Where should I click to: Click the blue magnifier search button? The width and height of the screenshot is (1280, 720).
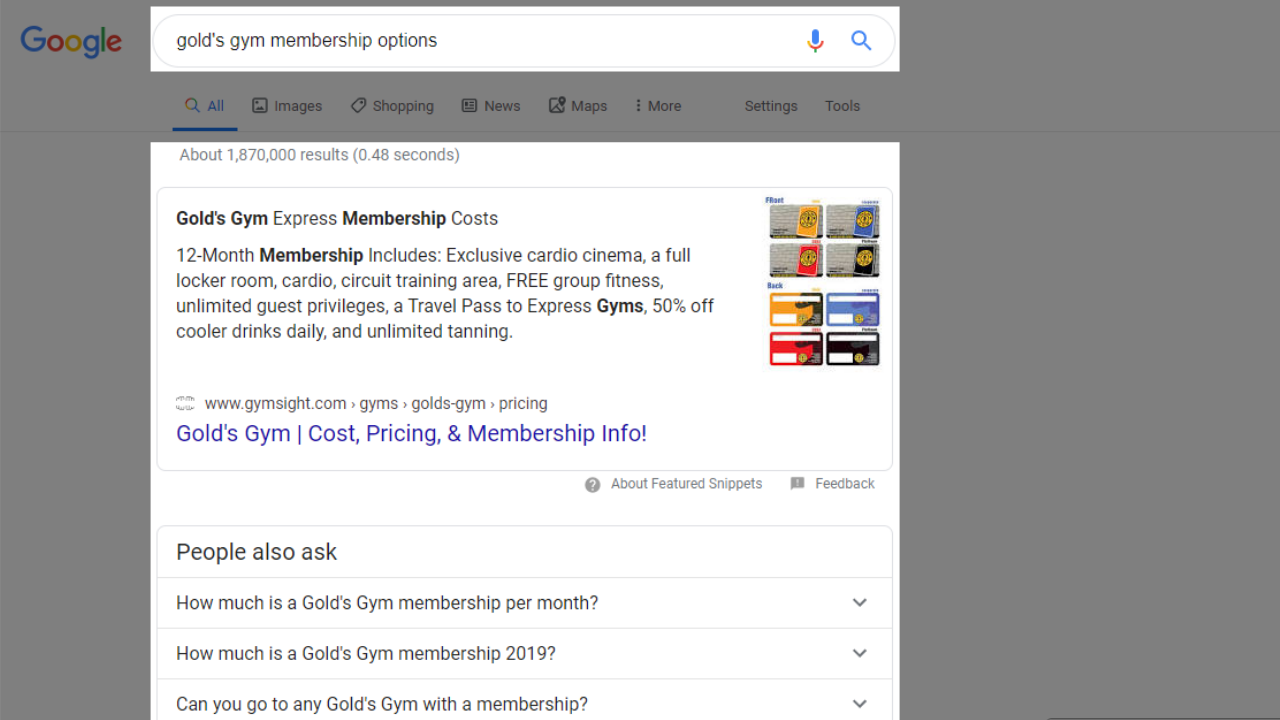coord(861,41)
